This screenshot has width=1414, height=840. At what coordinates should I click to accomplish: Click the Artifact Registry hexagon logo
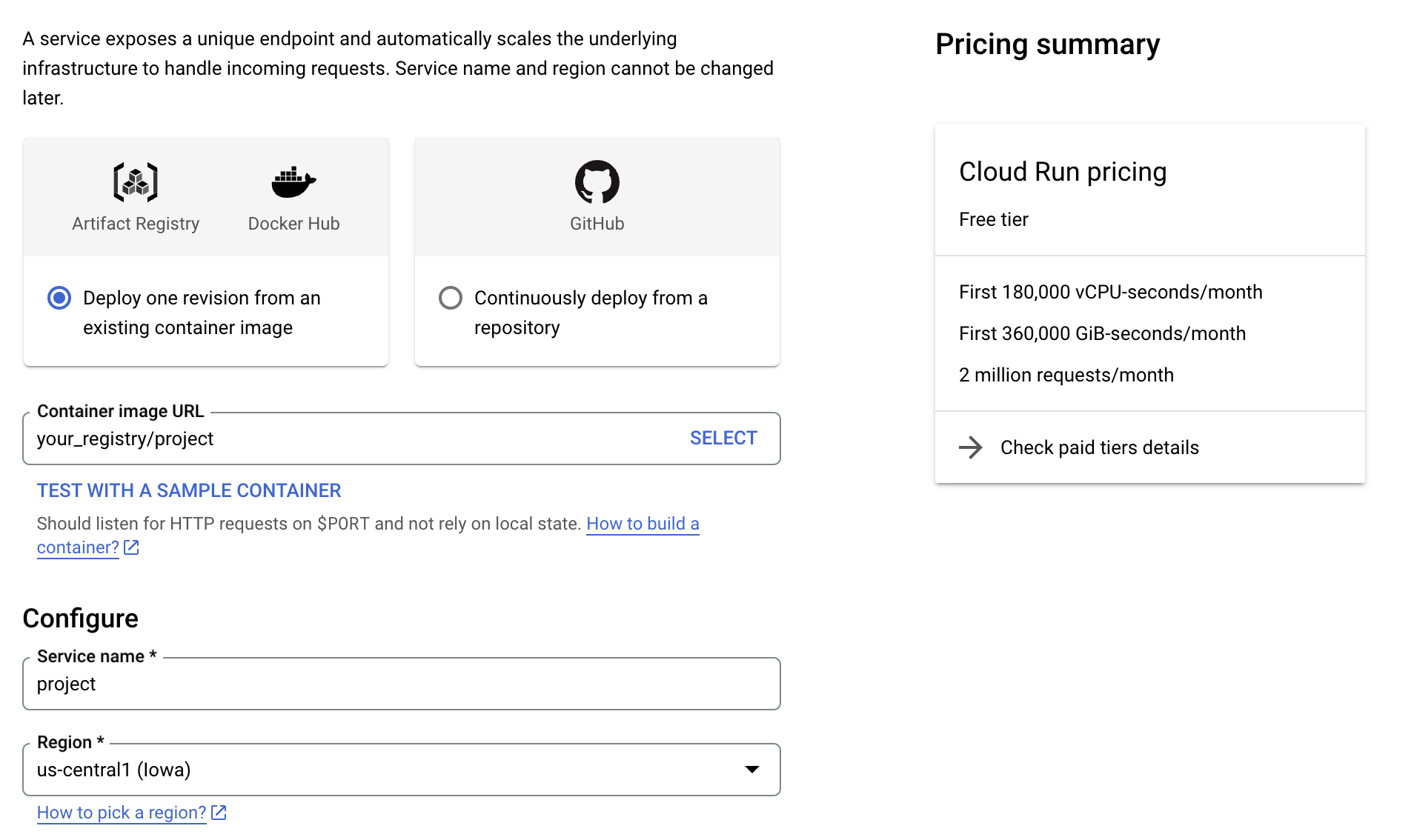point(136,180)
